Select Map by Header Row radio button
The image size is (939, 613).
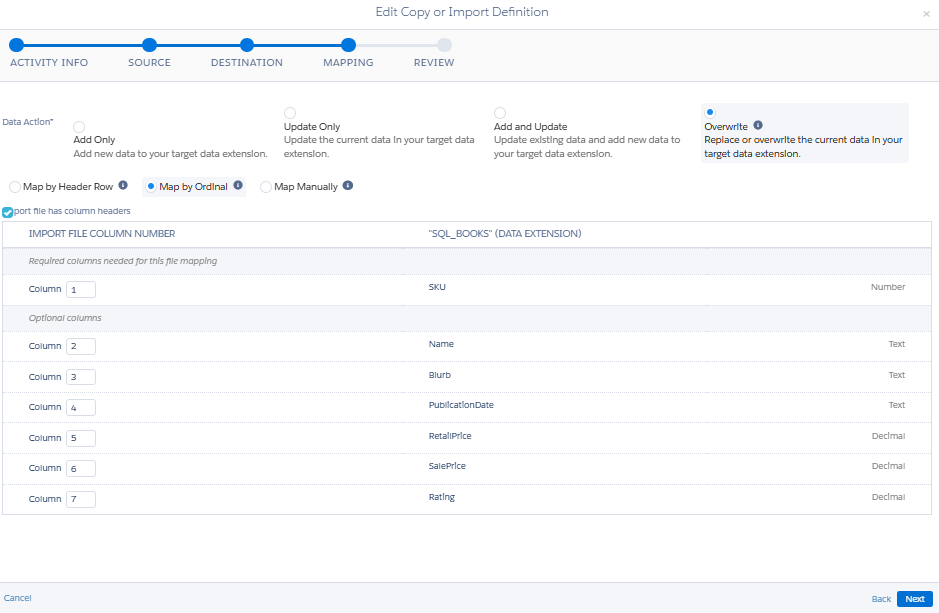[14, 186]
